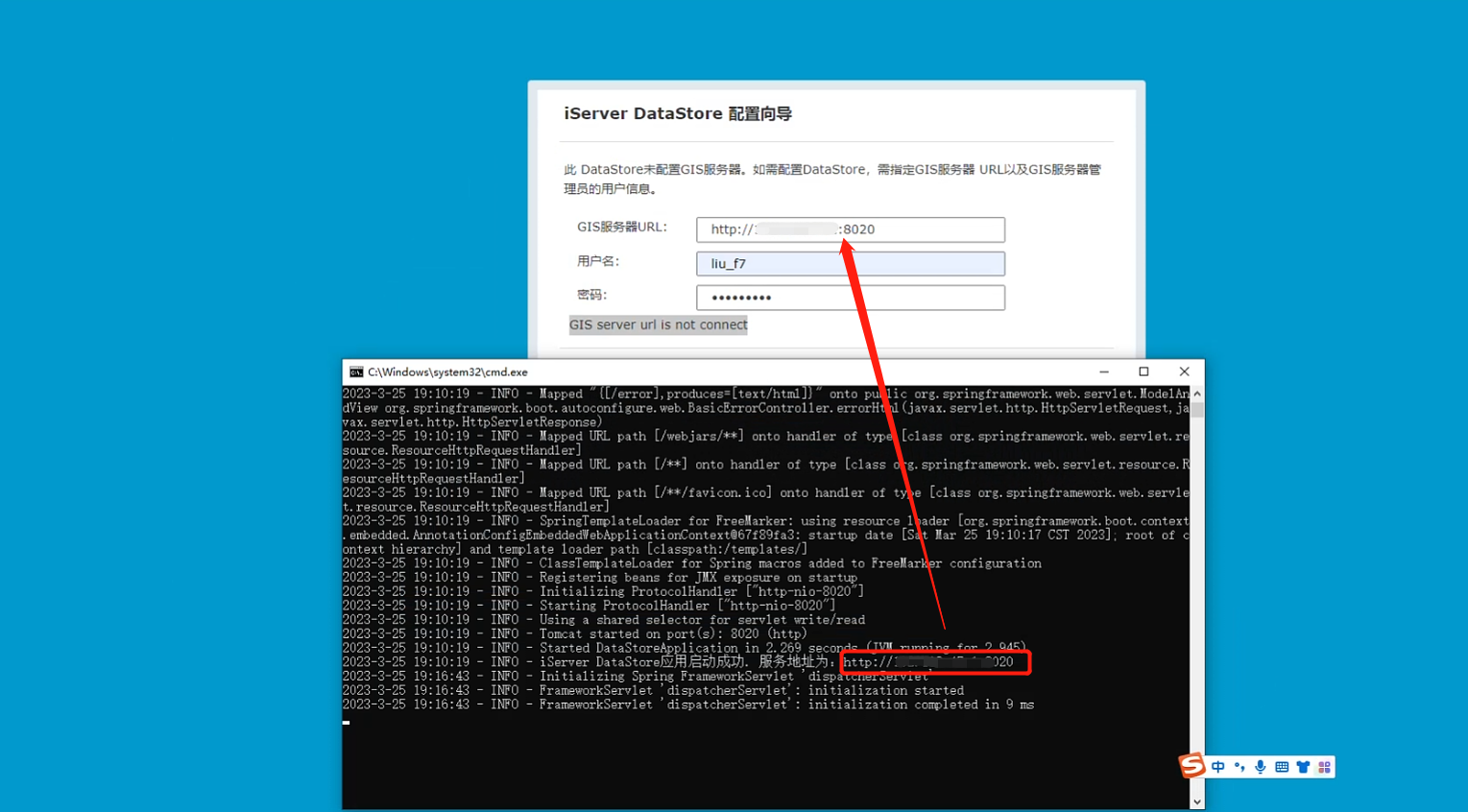The image size is (1468, 812).
Task: Open the Sogou skin shirt icon
Action: (1303, 767)
